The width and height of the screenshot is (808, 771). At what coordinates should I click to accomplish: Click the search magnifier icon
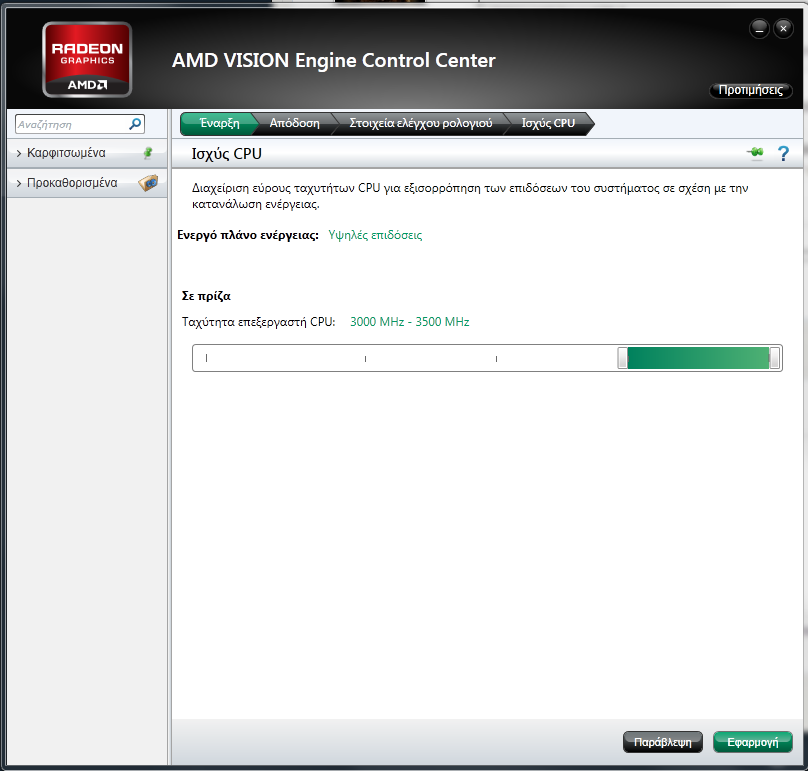click(135, 124)
